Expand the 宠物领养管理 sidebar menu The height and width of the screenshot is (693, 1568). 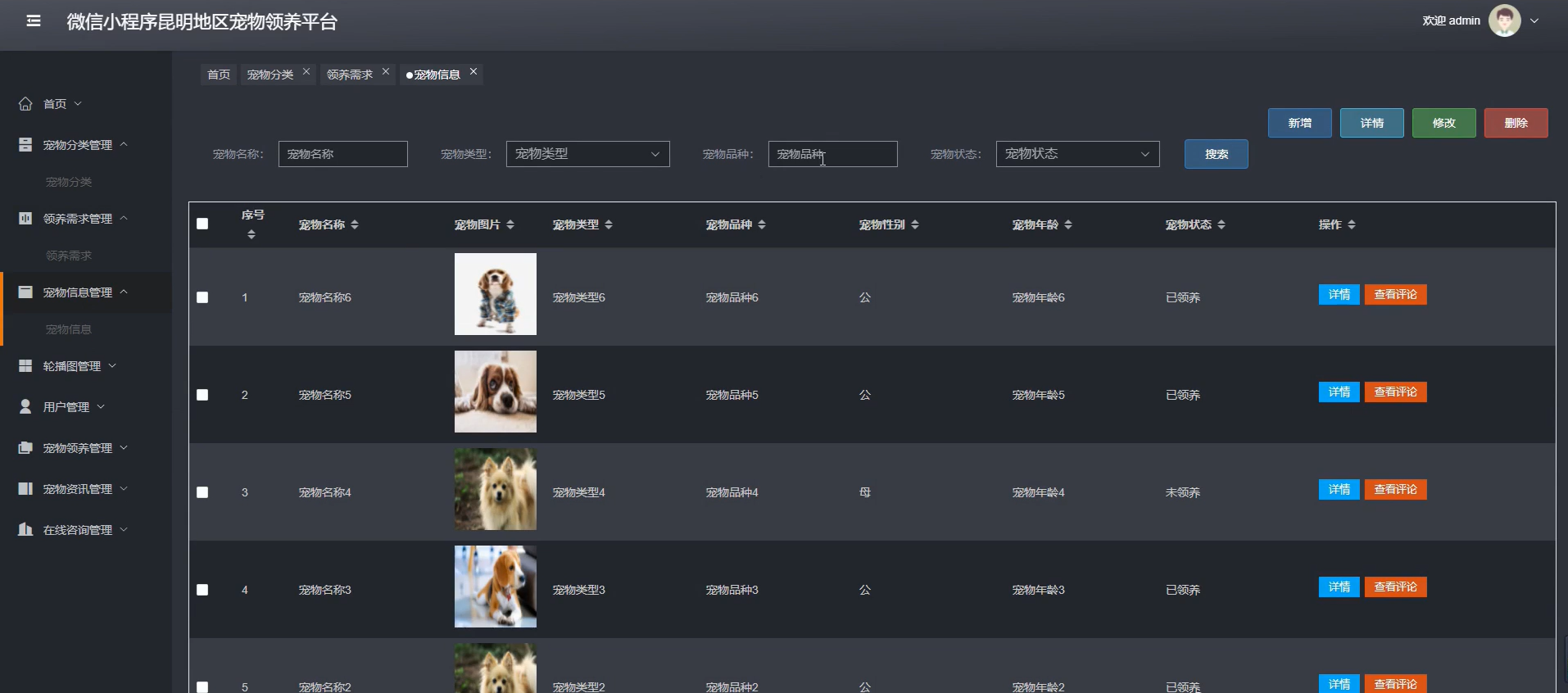pos(124,448)
